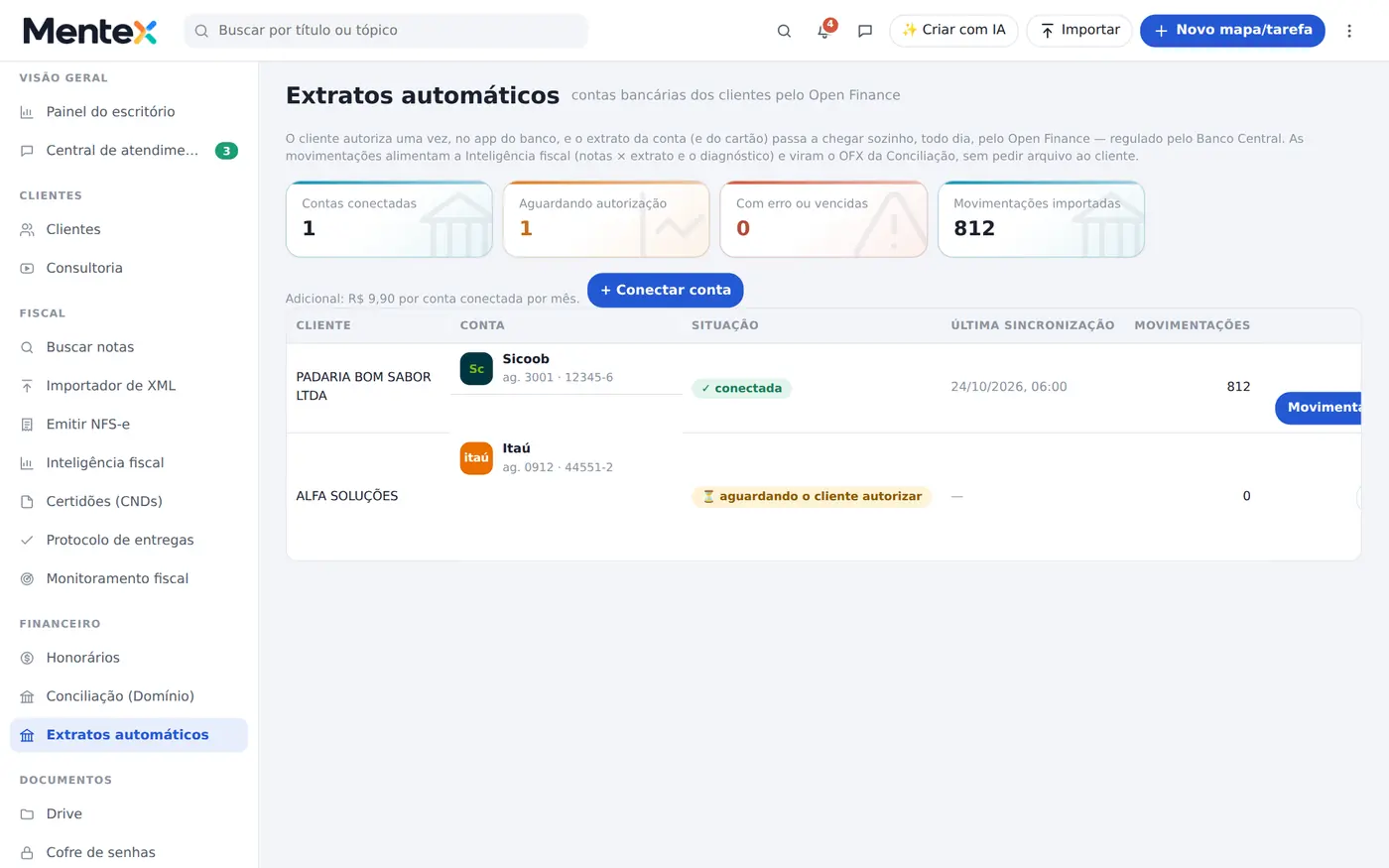Open Consultoria sidebar item

[x=129, y=268]
